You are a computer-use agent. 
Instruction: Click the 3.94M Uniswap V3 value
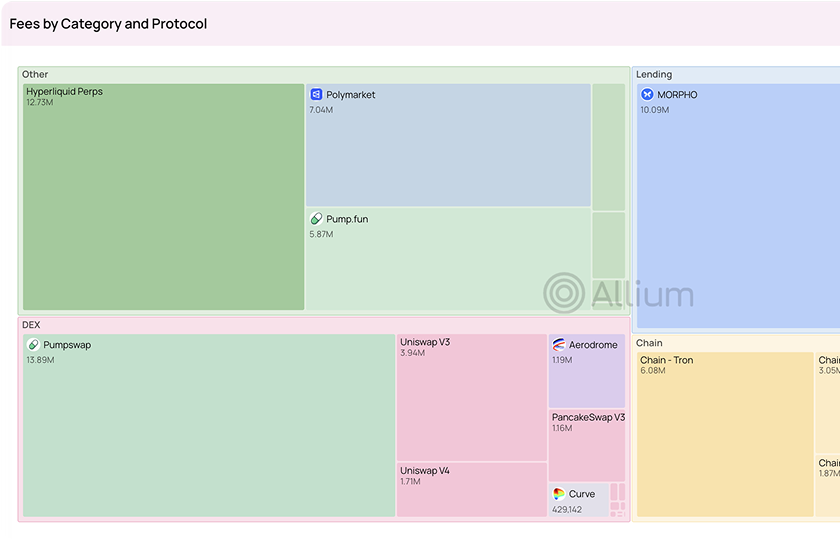point(412,353)
